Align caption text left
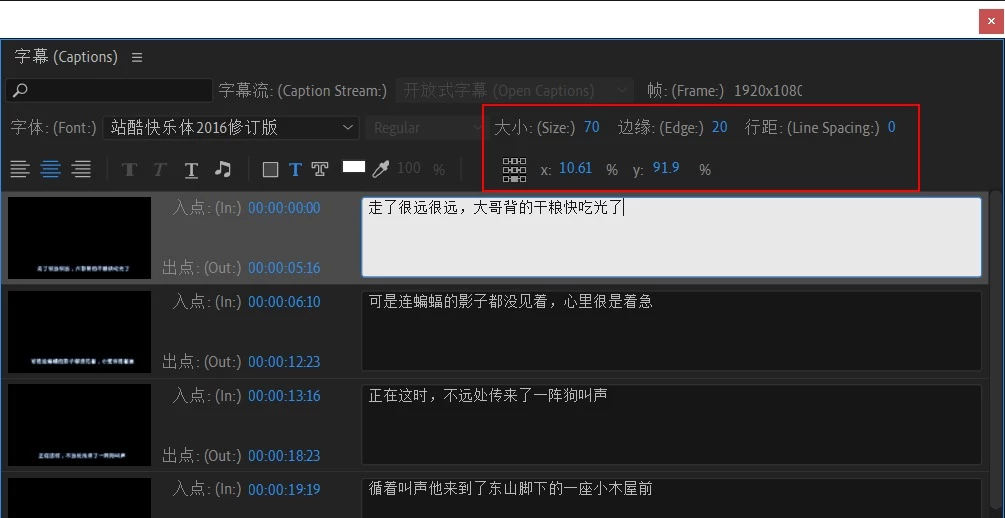Viewport: 1005px width, 518px height. tap(20, 169)
